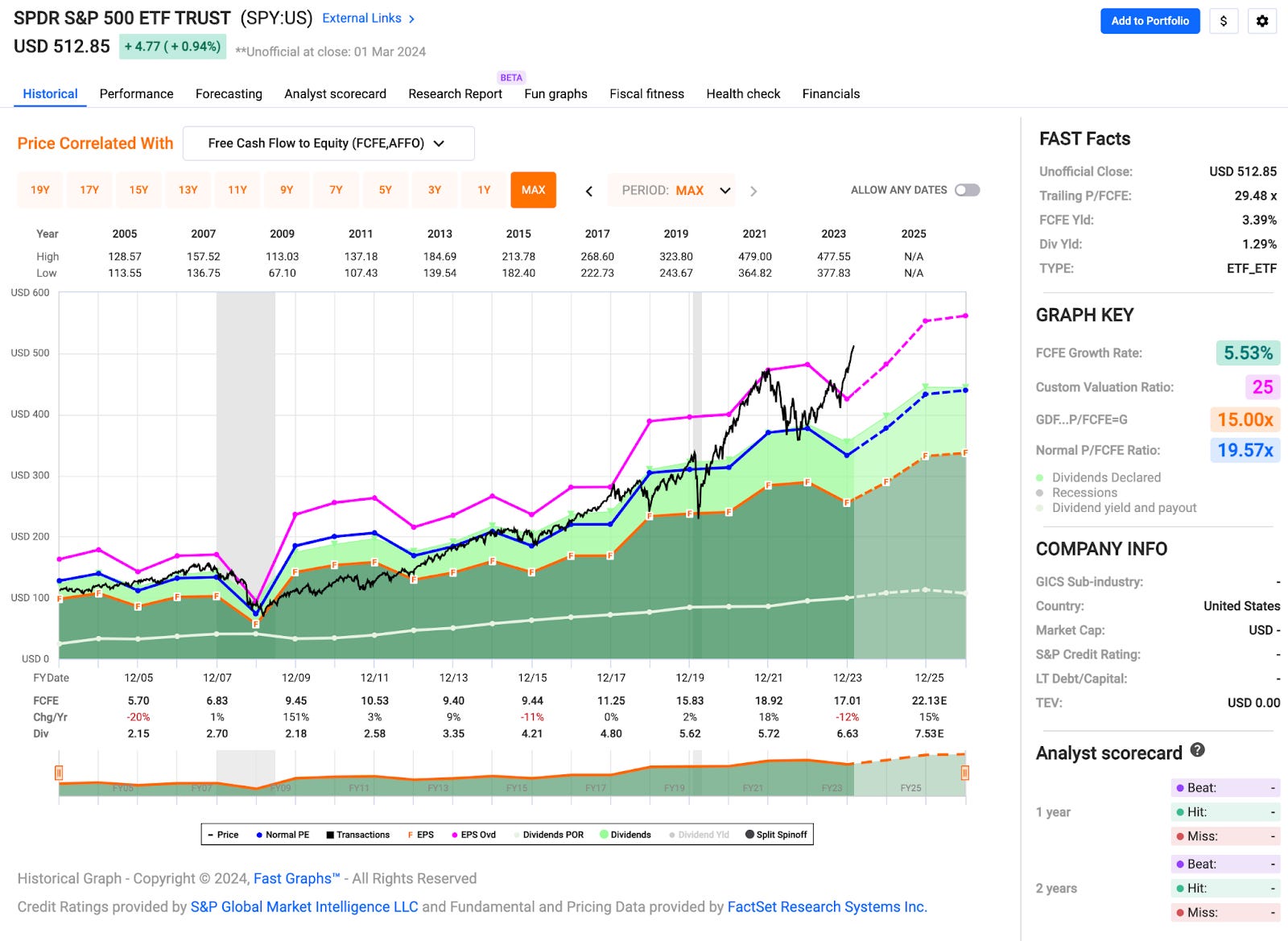Click the previous period left arrow
The width and height of the screenshot is (1288, 941).
tap(589, 191)
